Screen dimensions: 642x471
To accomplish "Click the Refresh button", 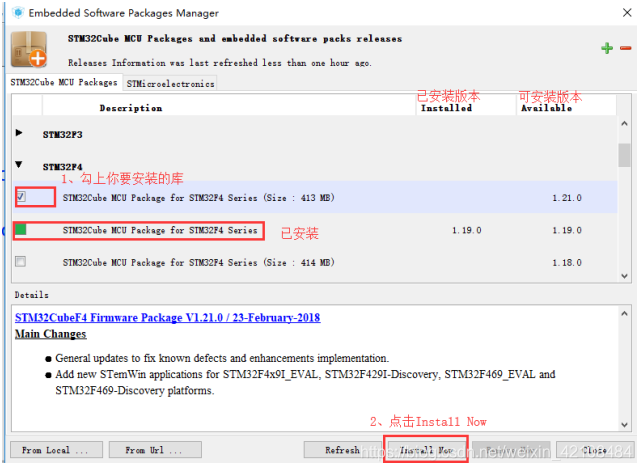I will (342, 450).
